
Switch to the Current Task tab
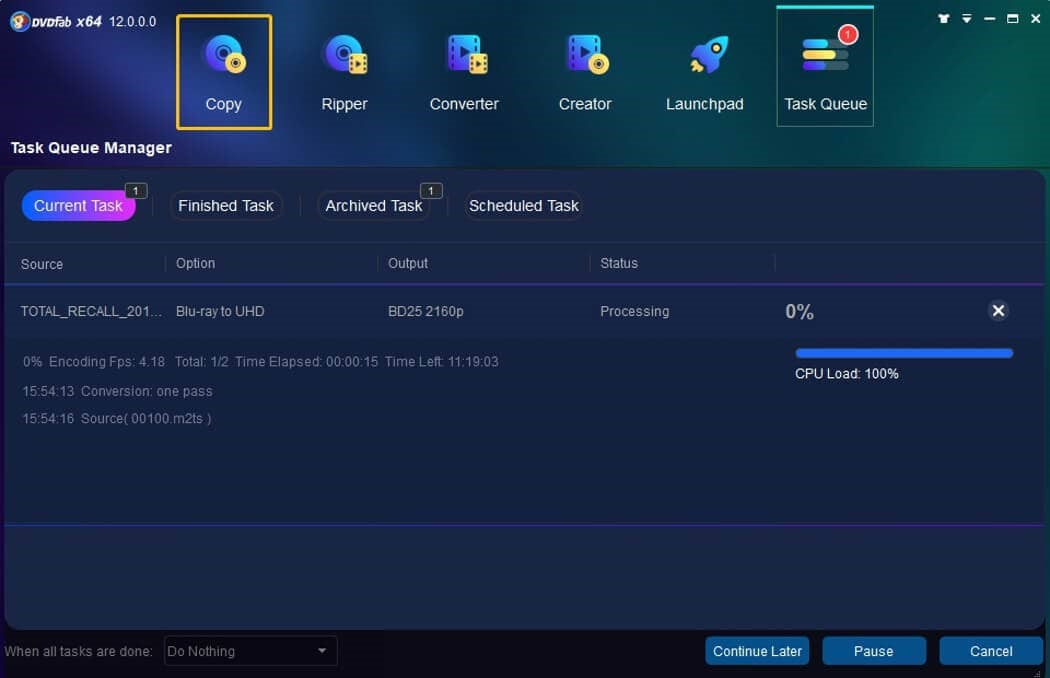[x=78, y=206]
